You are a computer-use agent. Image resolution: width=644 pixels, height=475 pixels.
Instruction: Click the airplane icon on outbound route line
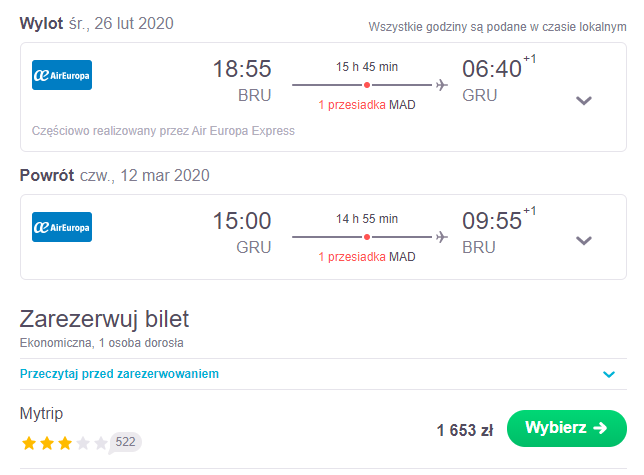click(442, 85)
